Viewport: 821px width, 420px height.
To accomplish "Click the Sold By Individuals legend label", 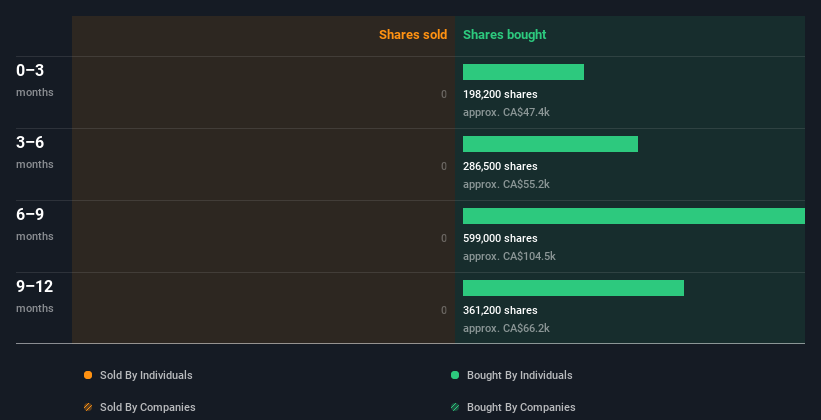I will [146, 375].
